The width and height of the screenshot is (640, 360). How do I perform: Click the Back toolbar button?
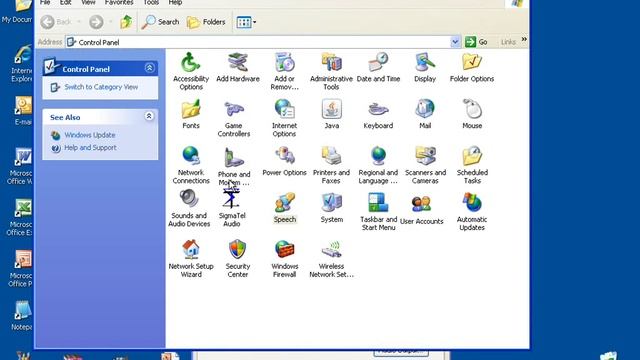coord(56,22)
